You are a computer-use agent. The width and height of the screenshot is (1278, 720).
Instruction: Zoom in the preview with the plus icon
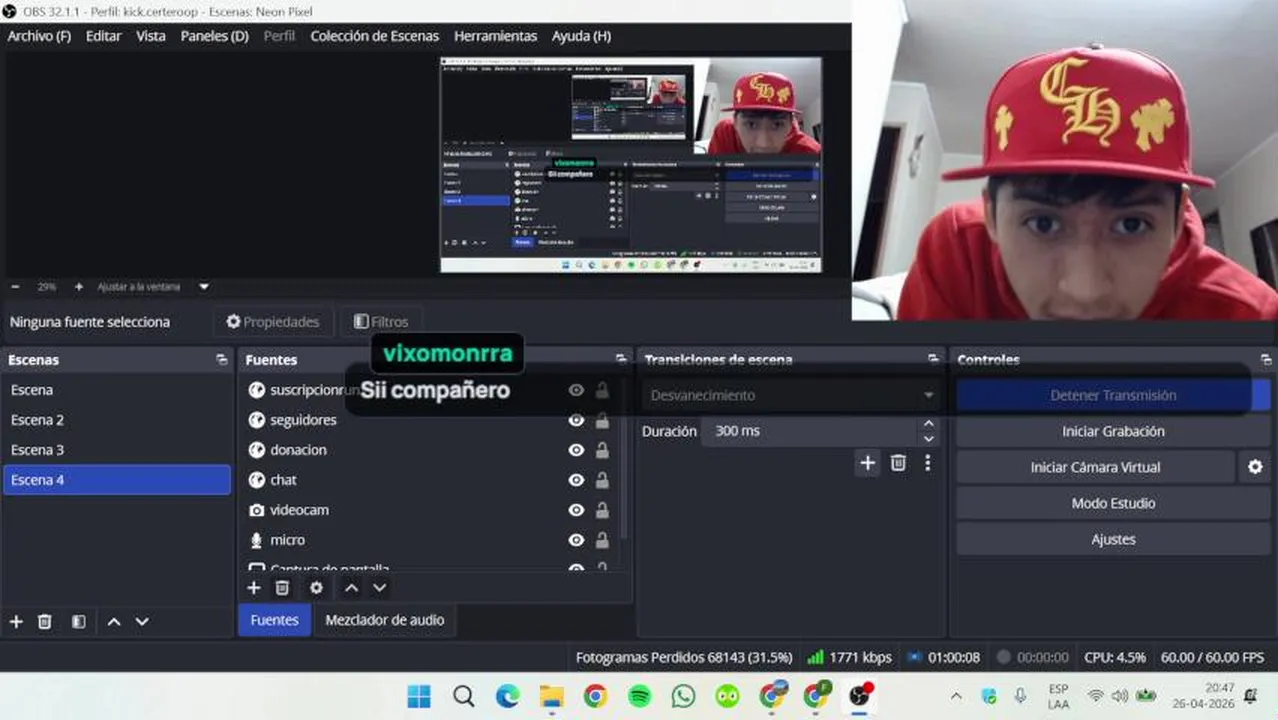pos(79,286)
